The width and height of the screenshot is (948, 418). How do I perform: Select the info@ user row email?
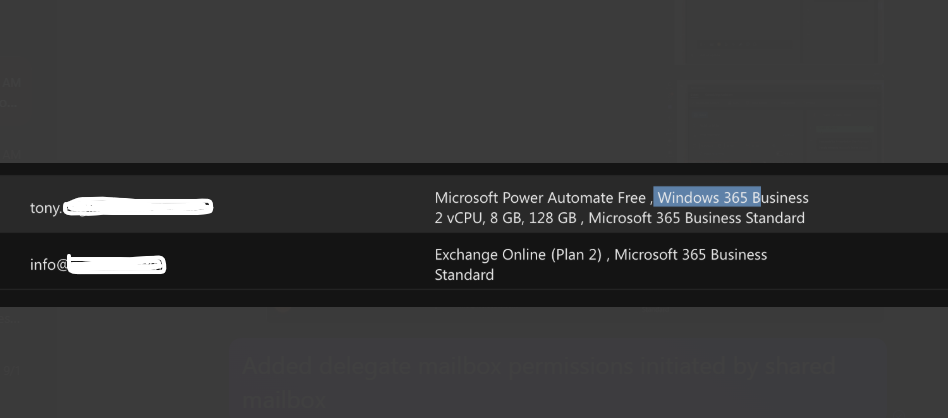[x=97, y=264]
